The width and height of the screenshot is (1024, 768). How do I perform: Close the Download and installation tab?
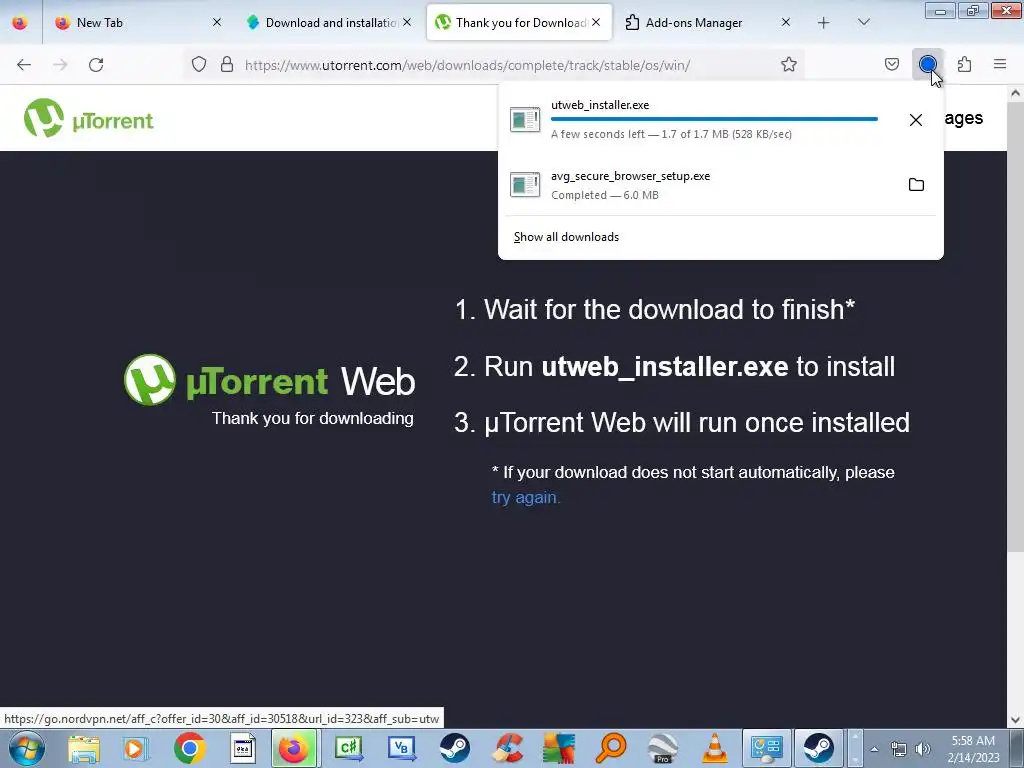pos(407,22)
